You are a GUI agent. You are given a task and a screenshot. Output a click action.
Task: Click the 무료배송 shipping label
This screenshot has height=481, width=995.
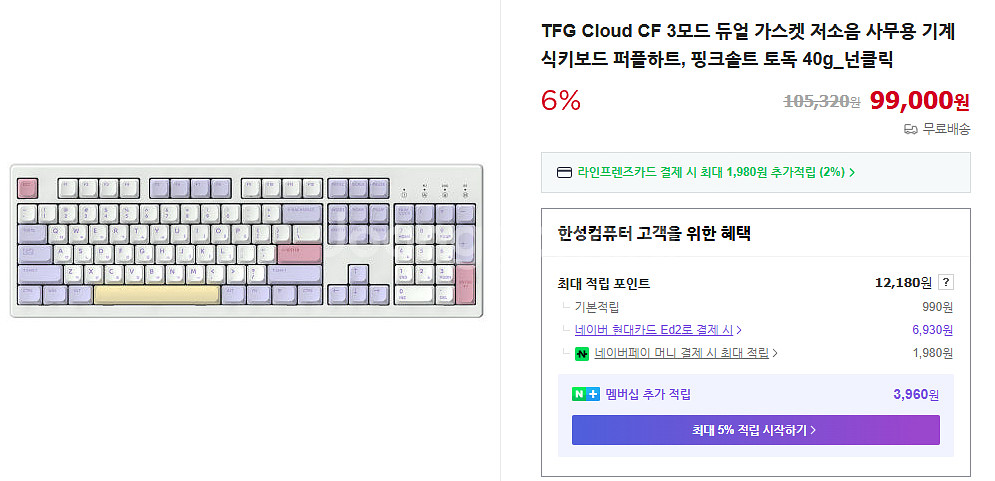pyautogui.click(x=946, y=129)
